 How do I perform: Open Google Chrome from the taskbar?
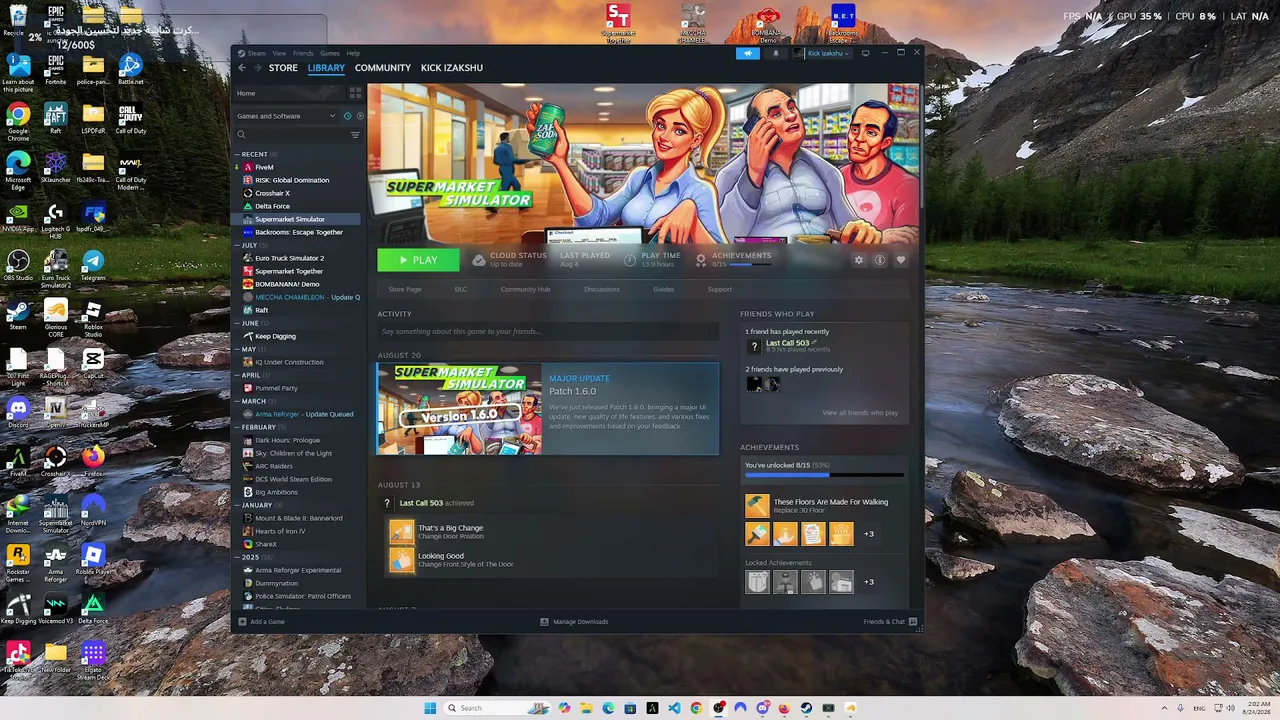pos(696,708)
